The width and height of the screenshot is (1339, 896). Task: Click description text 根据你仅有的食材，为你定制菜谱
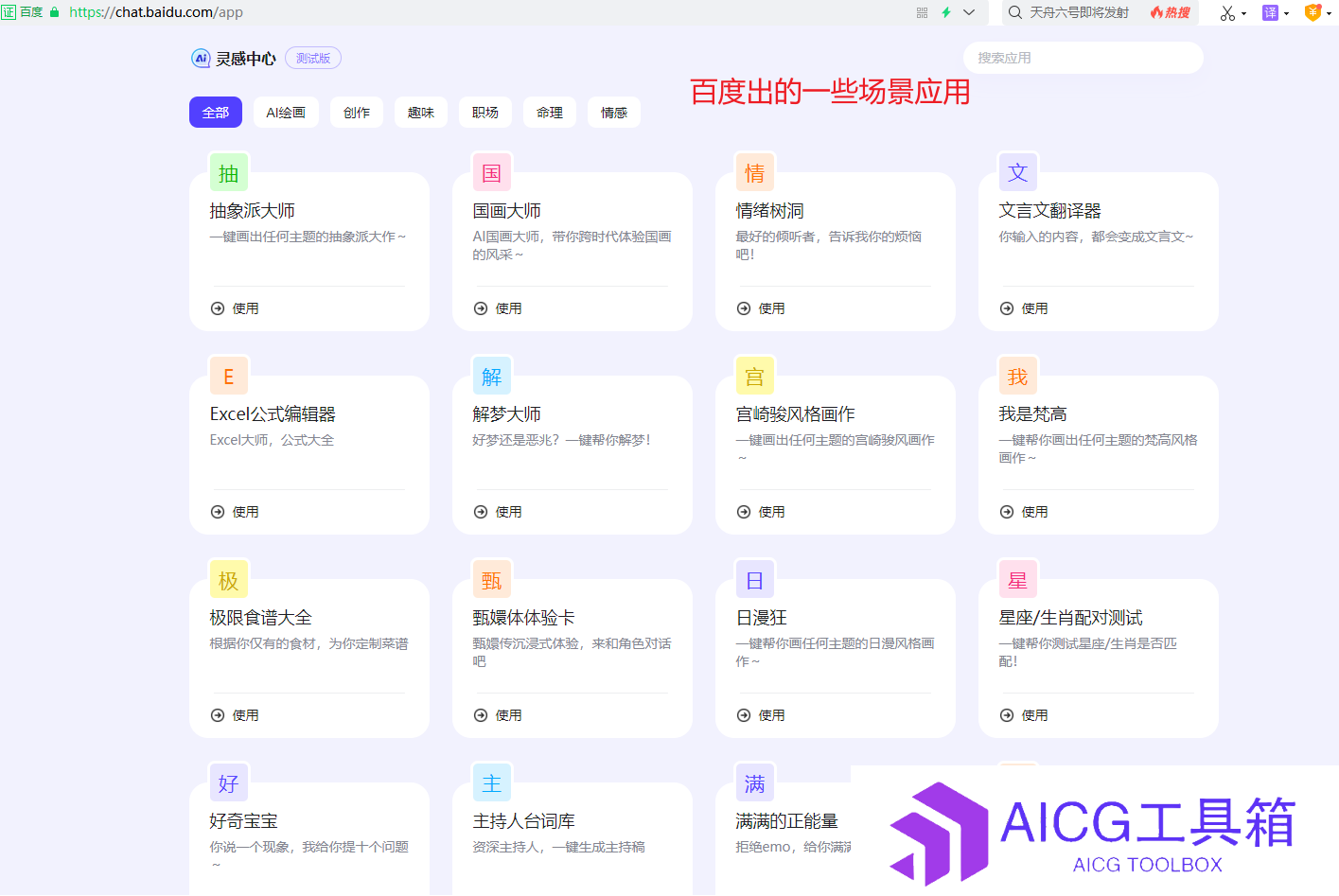point(309,643)
